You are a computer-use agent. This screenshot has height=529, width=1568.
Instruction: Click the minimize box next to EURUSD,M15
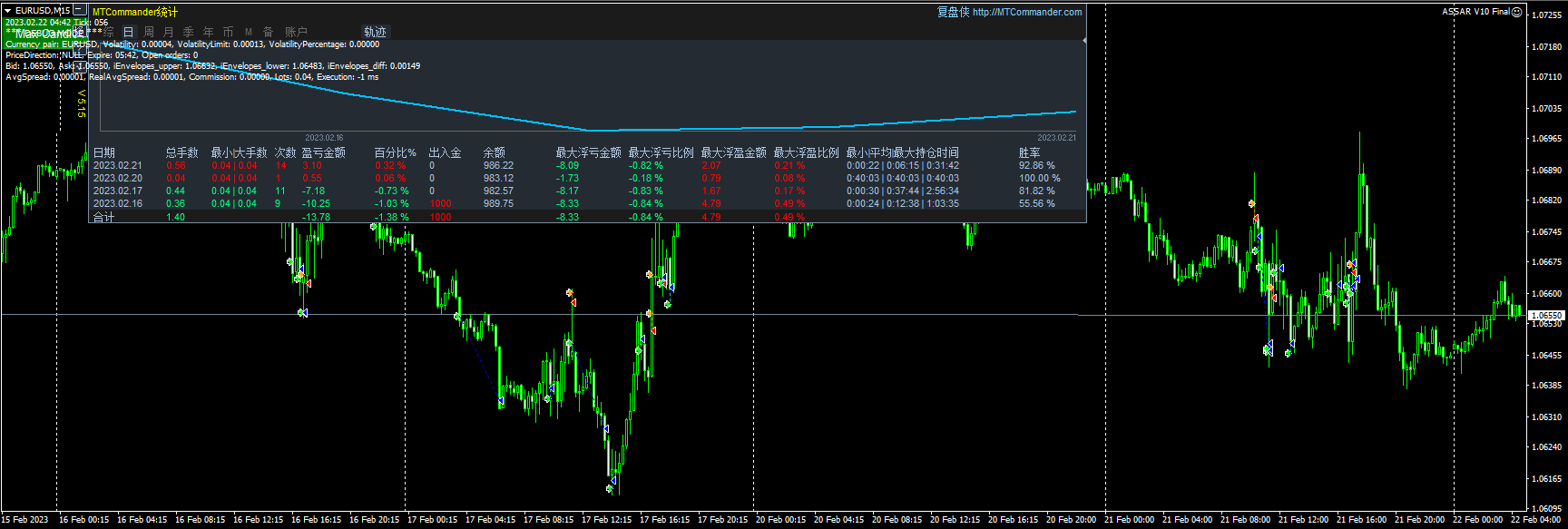pyautogui.click(x=79, y=10)
